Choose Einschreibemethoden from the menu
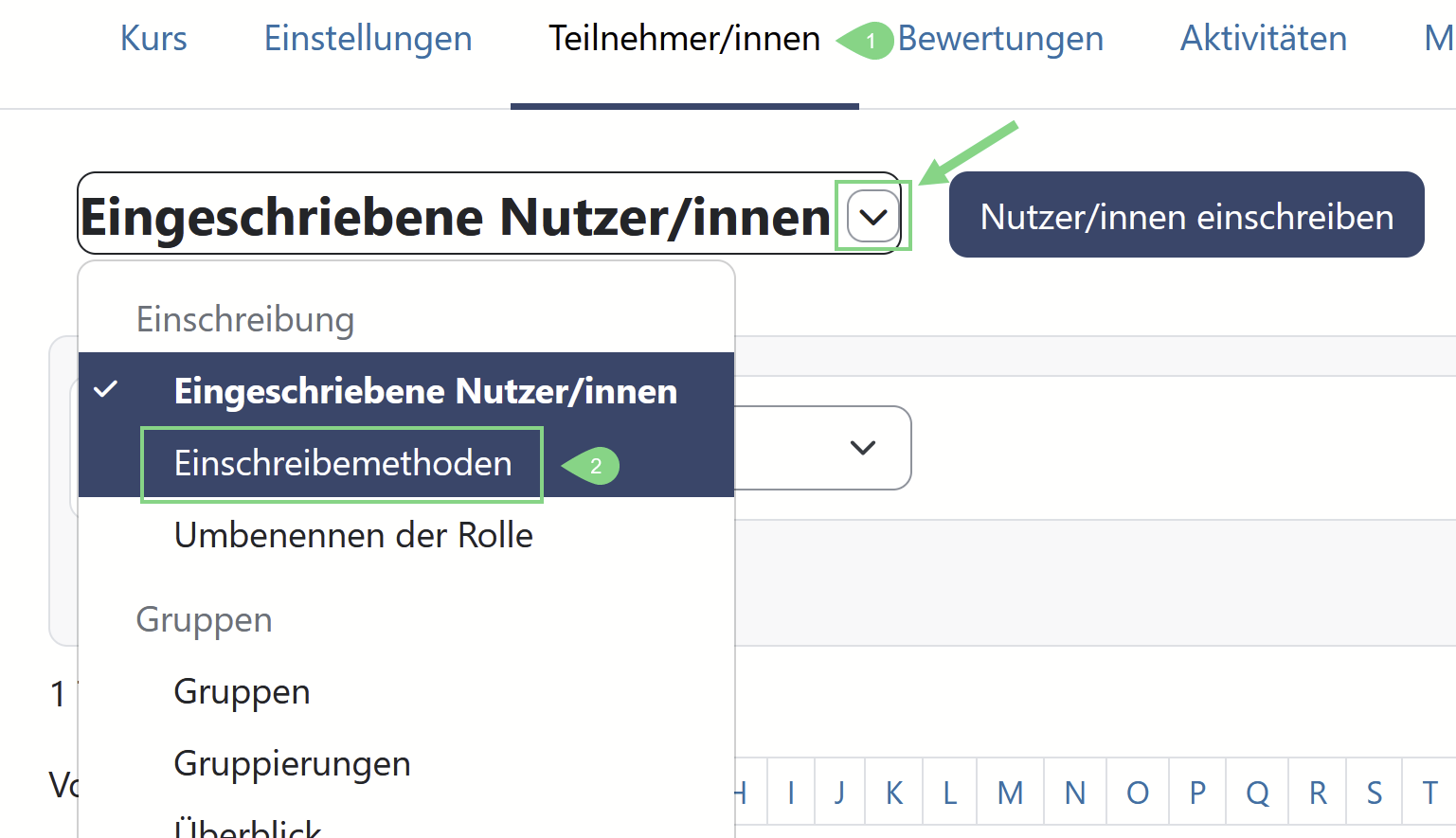This screenshot has height=838, width=1456. pos(343,463)
